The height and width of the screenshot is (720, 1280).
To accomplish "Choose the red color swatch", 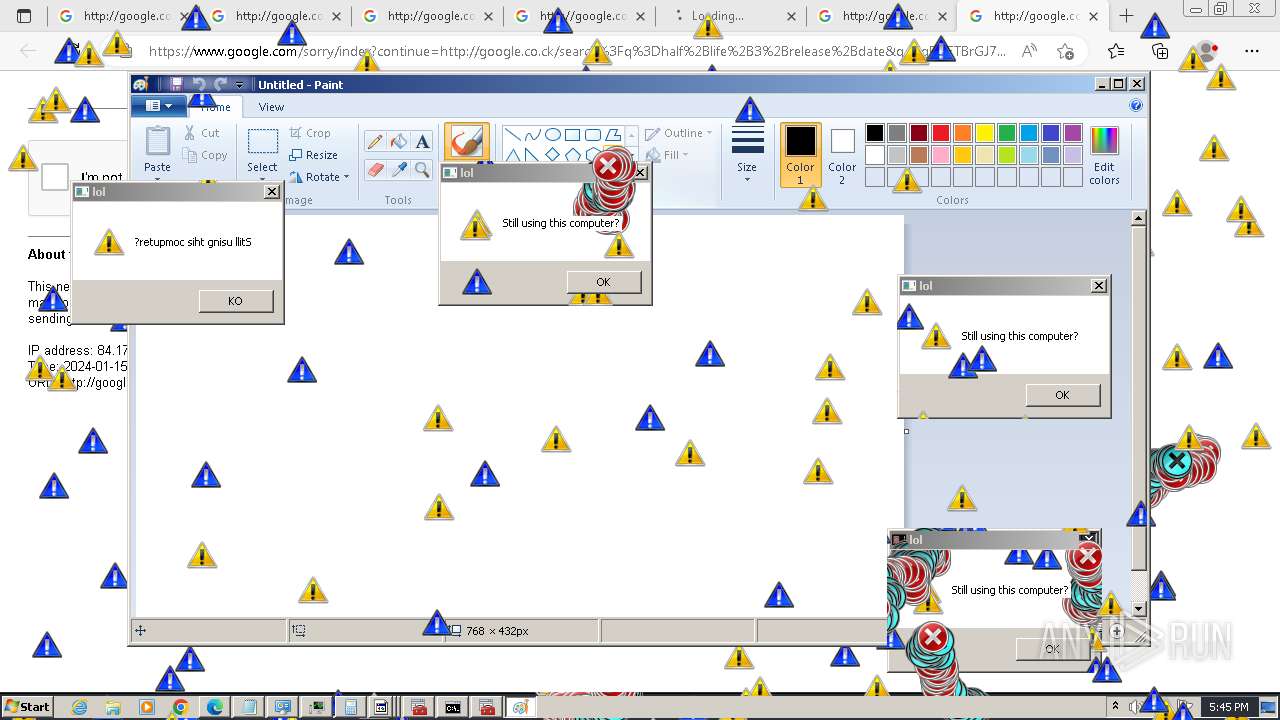I will [x=941, y=133].
